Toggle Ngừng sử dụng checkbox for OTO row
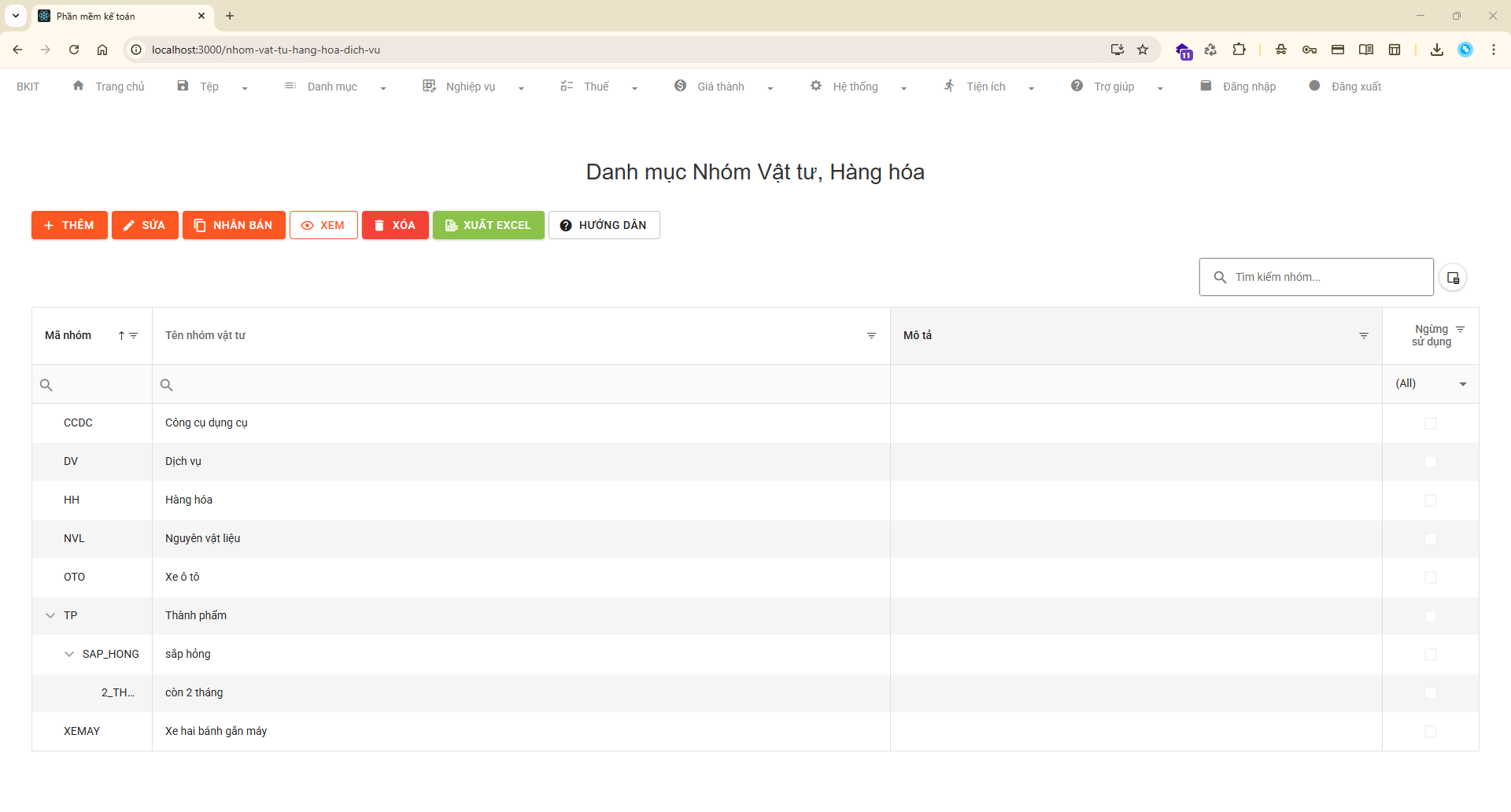The image size is (1511, 812). click(1431, 578)
